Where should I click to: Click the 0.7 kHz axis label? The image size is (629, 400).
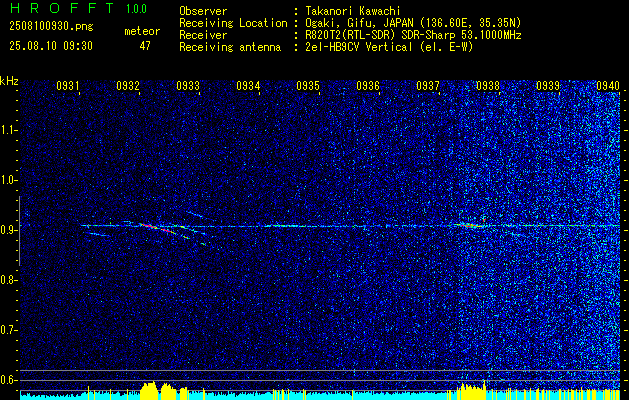[x=8, y=330]
